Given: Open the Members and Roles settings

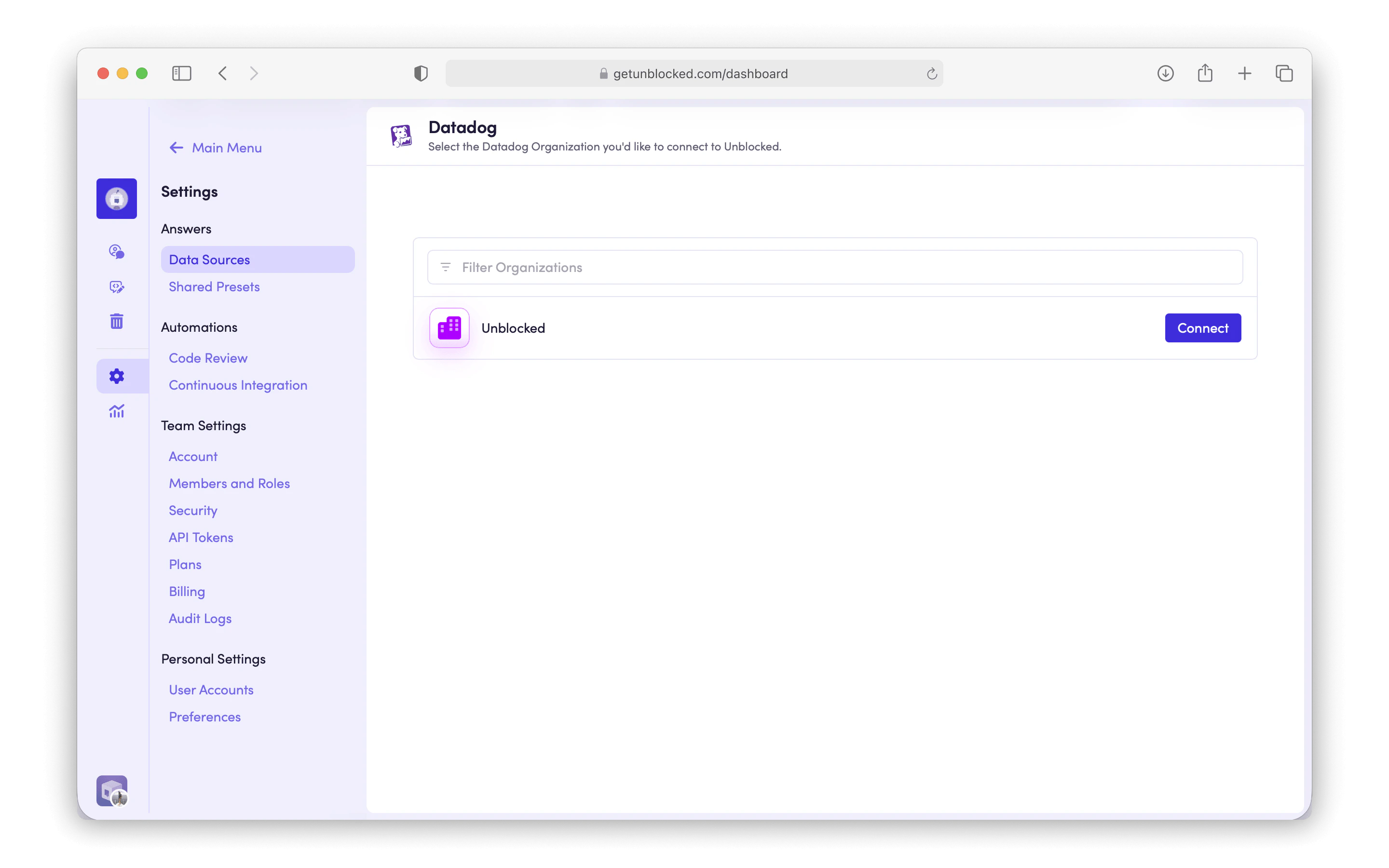Looking at the screenshot, I should click(229, 483).
